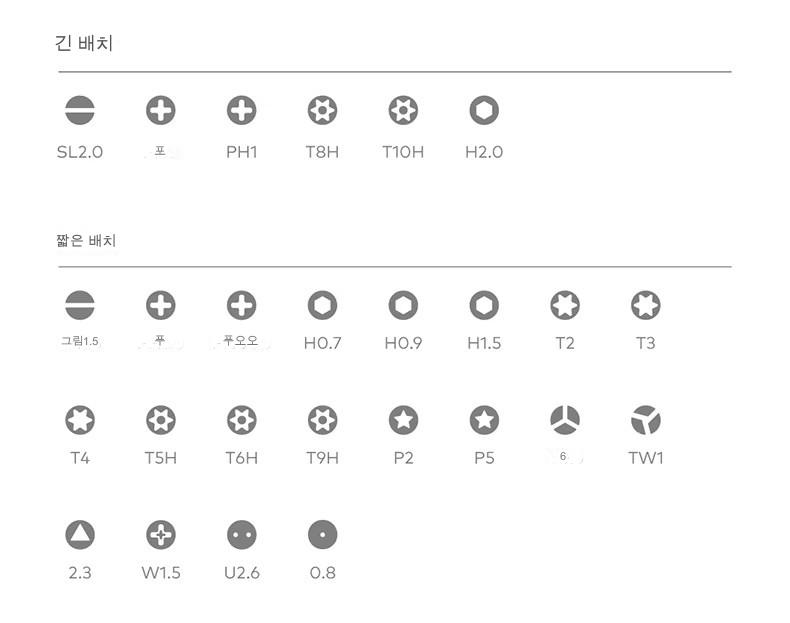Click the P5 pentalobe bit icon
Screen dimensions: 790x623
pos(484,420)
